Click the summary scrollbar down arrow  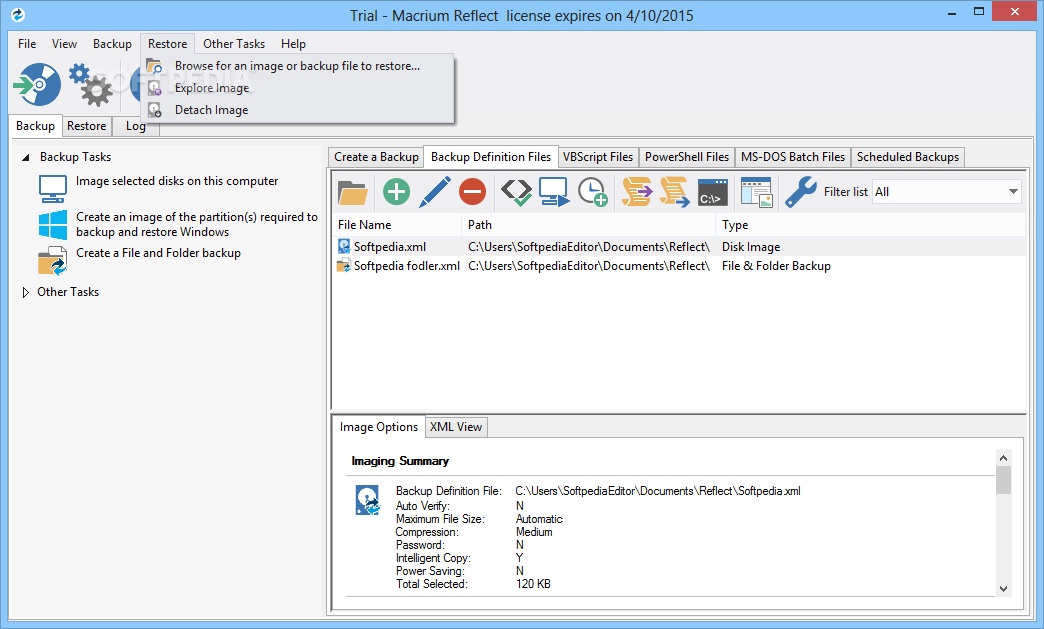tap(1003, 589)
